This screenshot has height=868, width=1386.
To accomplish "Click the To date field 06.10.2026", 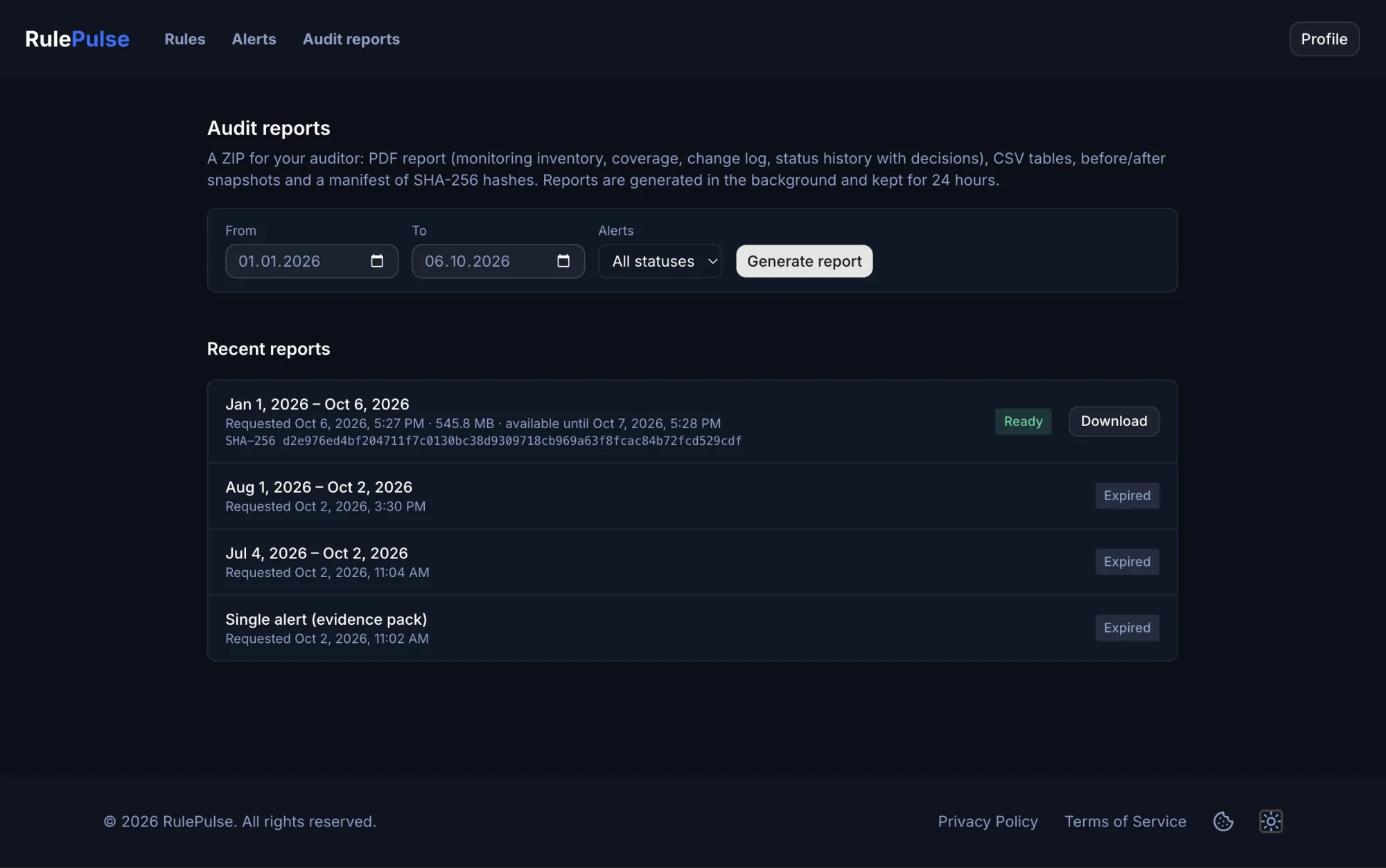I will pyautogui.click(x=498, y=261).
